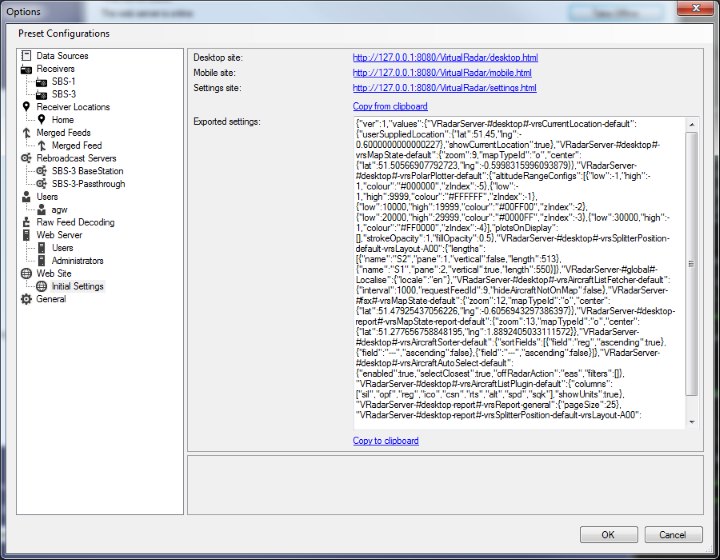Image resolution: width=720 pixels, height=560 pixels.
Task: Open the SBS-3 BaseStation rebroadcast server
Action: coord(85,171)
